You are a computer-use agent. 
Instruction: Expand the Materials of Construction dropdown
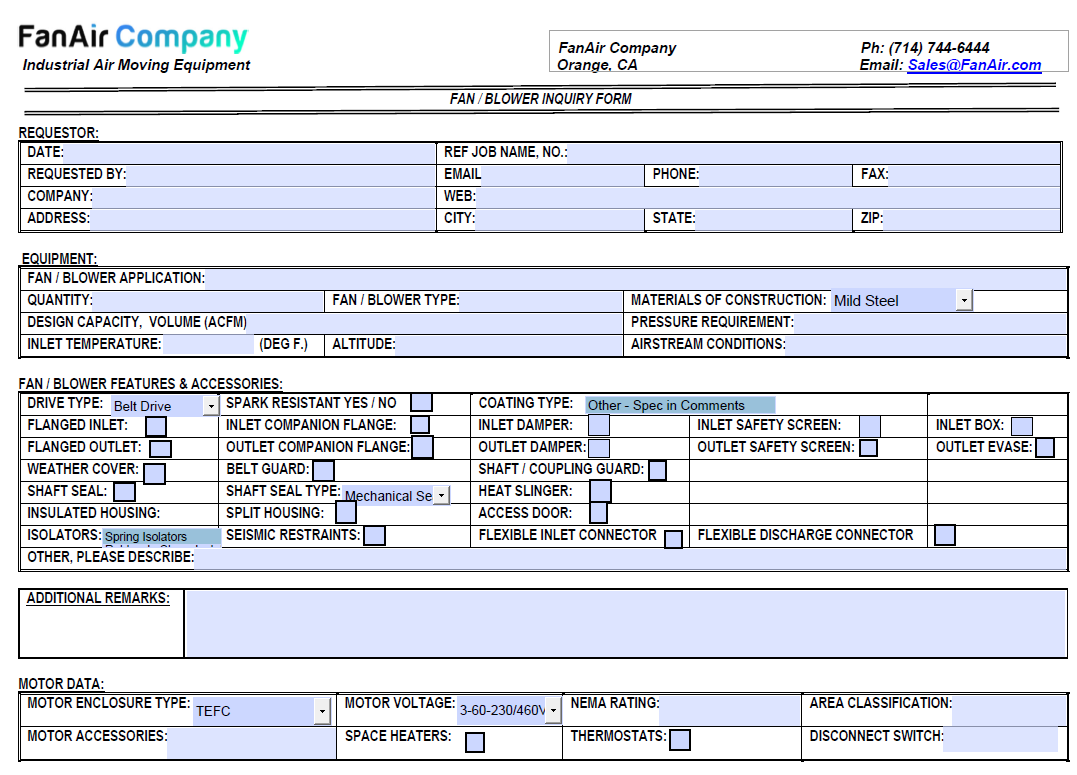point(964,300)
